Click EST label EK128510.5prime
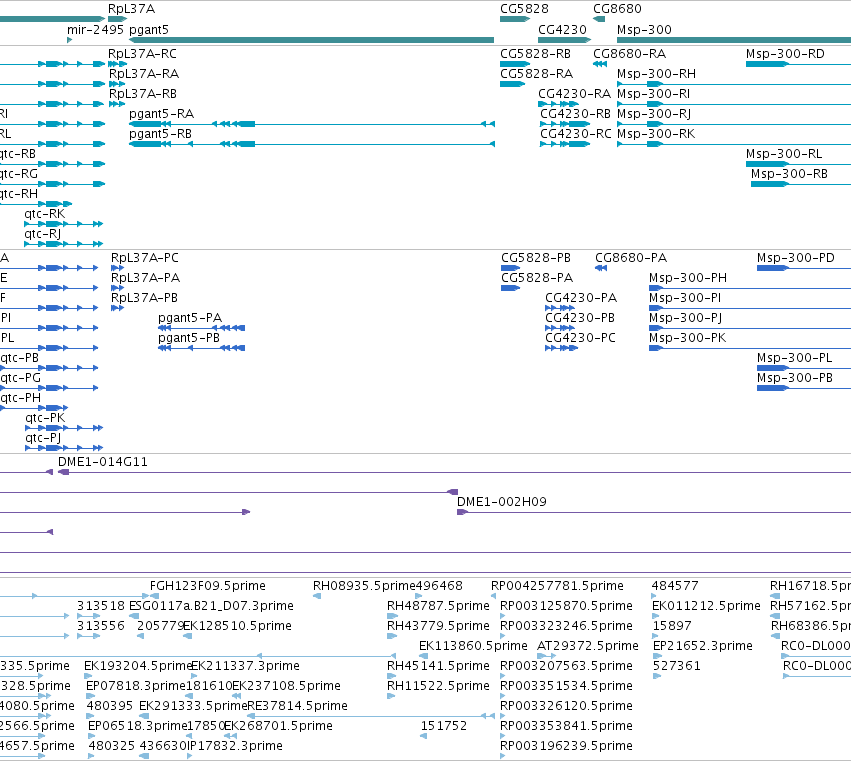 [x=239, y=626]
